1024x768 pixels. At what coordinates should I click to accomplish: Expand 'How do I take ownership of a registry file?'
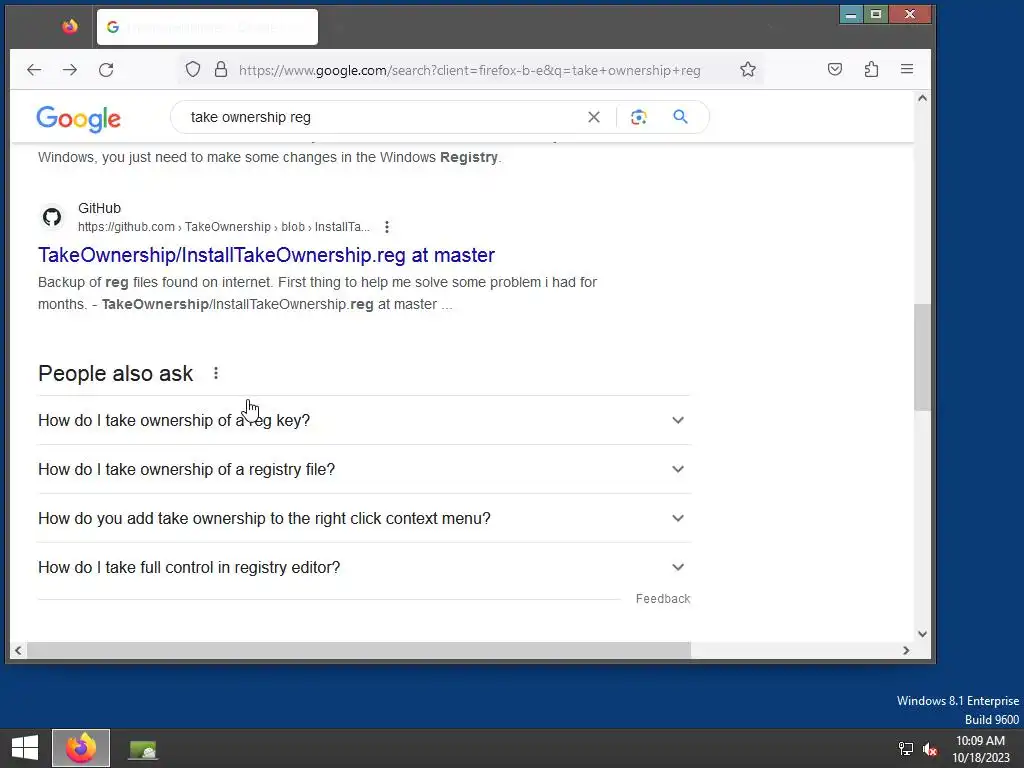tap(364, 469)
